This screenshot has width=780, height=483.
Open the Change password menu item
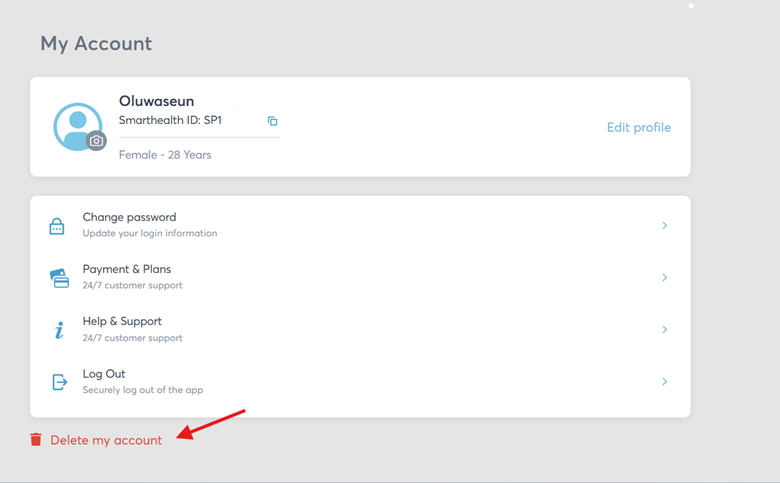coord(129,217)
